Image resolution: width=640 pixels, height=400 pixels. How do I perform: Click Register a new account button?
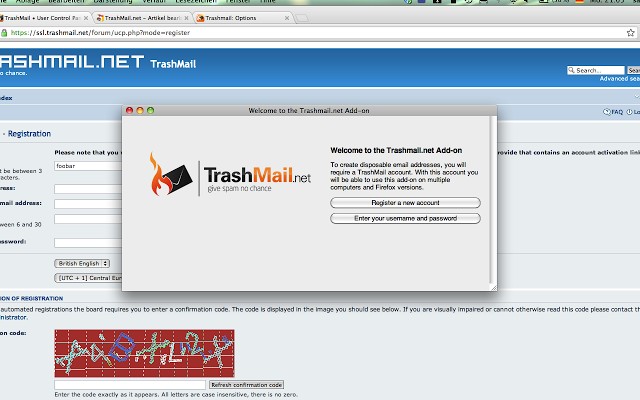point(405,202)
